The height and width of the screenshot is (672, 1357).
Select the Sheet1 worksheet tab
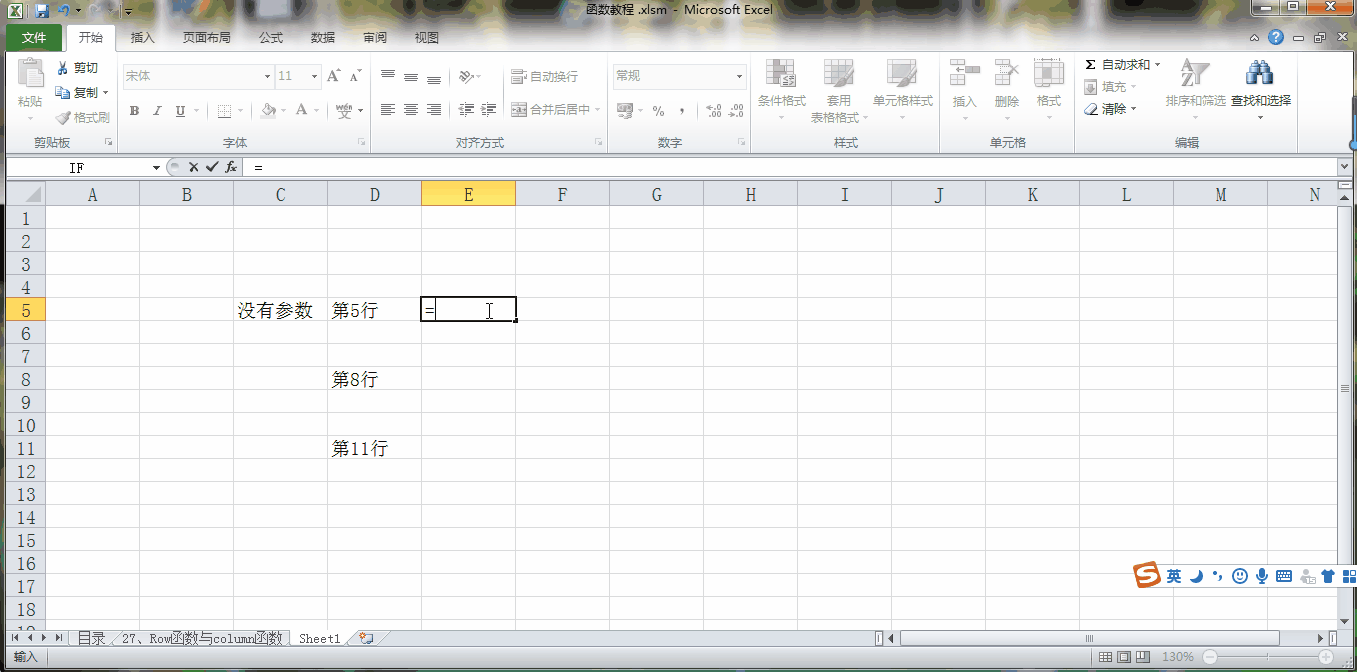(318, 637)
